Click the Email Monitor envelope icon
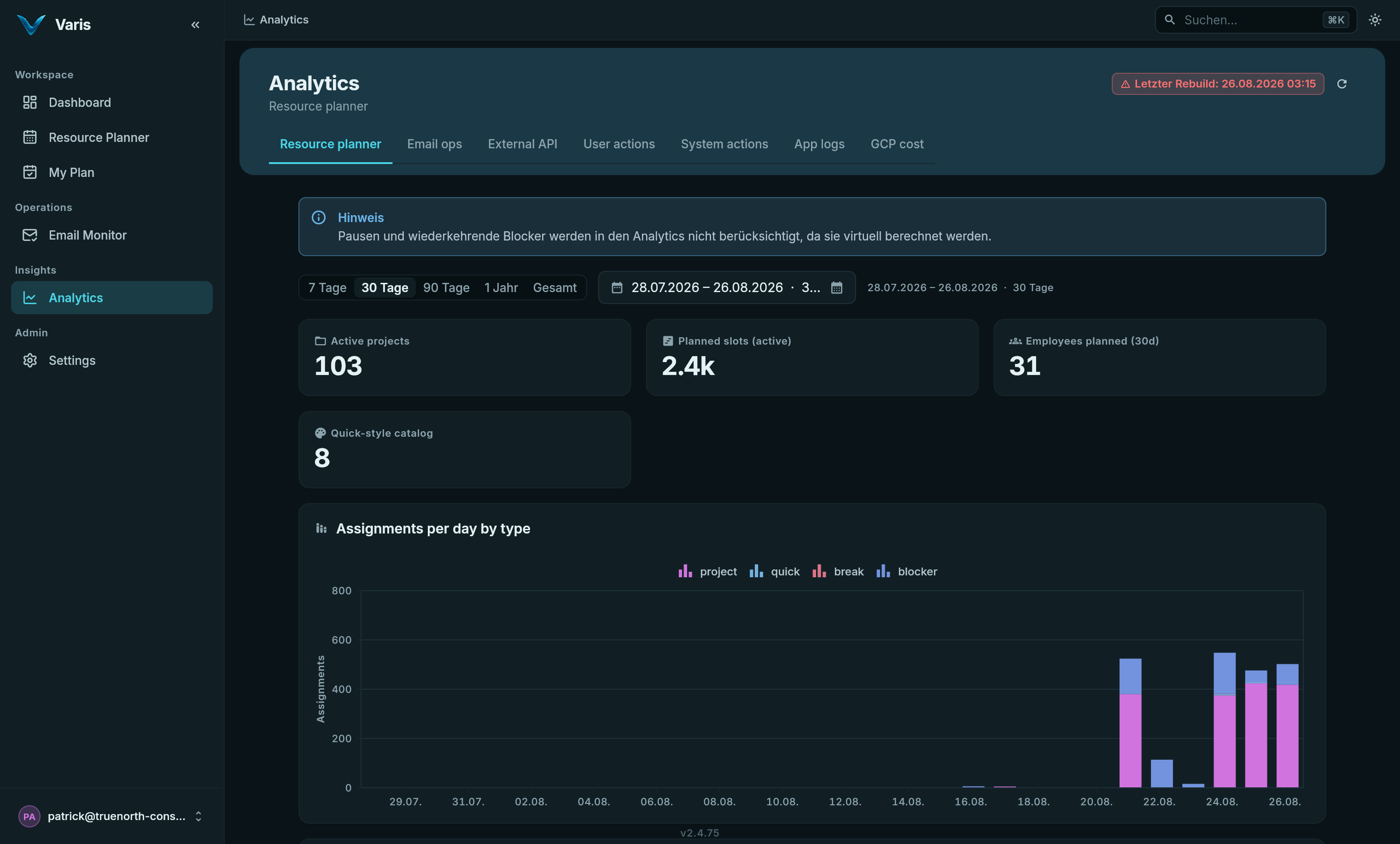Screen dimensions: 1400x844 (x=29, y=235)
